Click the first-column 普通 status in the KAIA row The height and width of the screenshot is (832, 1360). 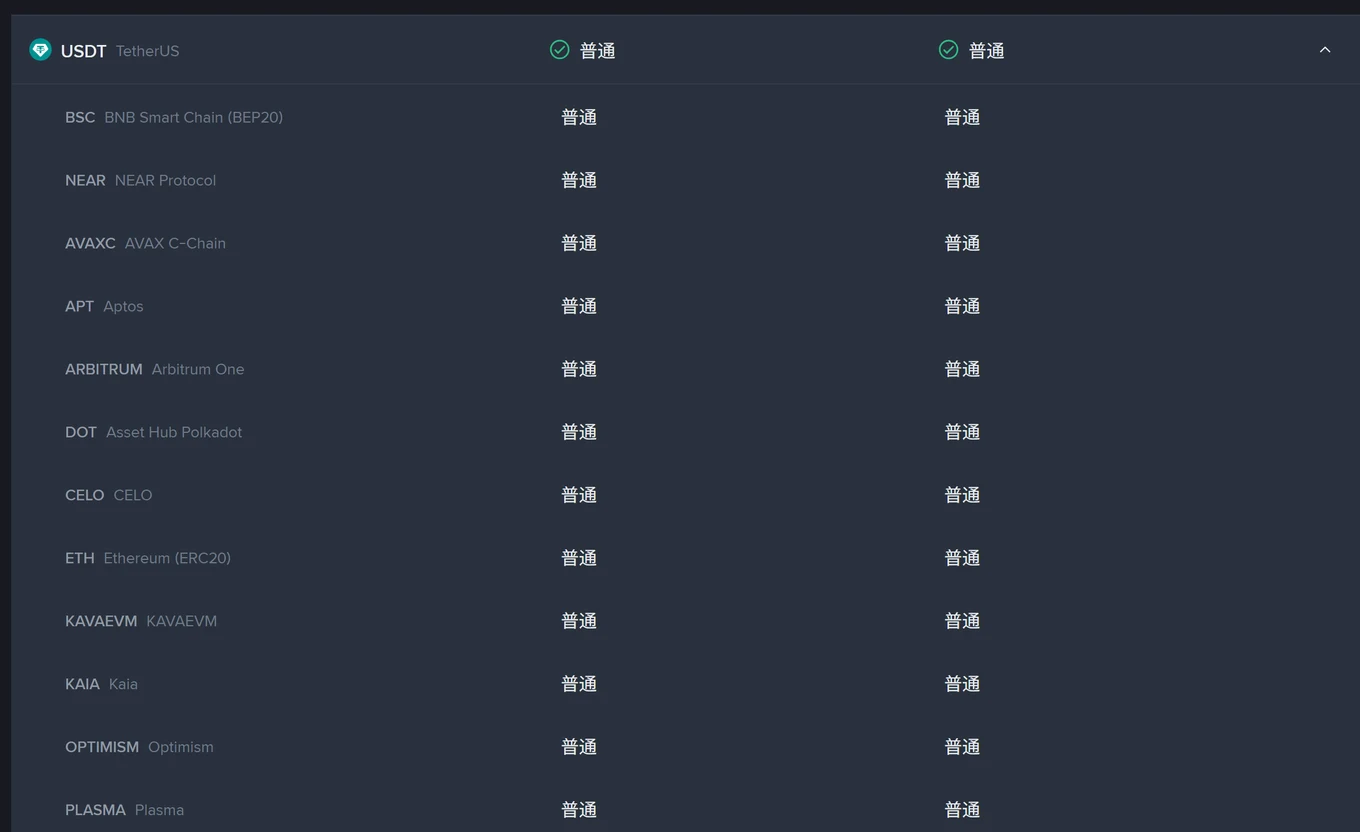pos(579,684)
